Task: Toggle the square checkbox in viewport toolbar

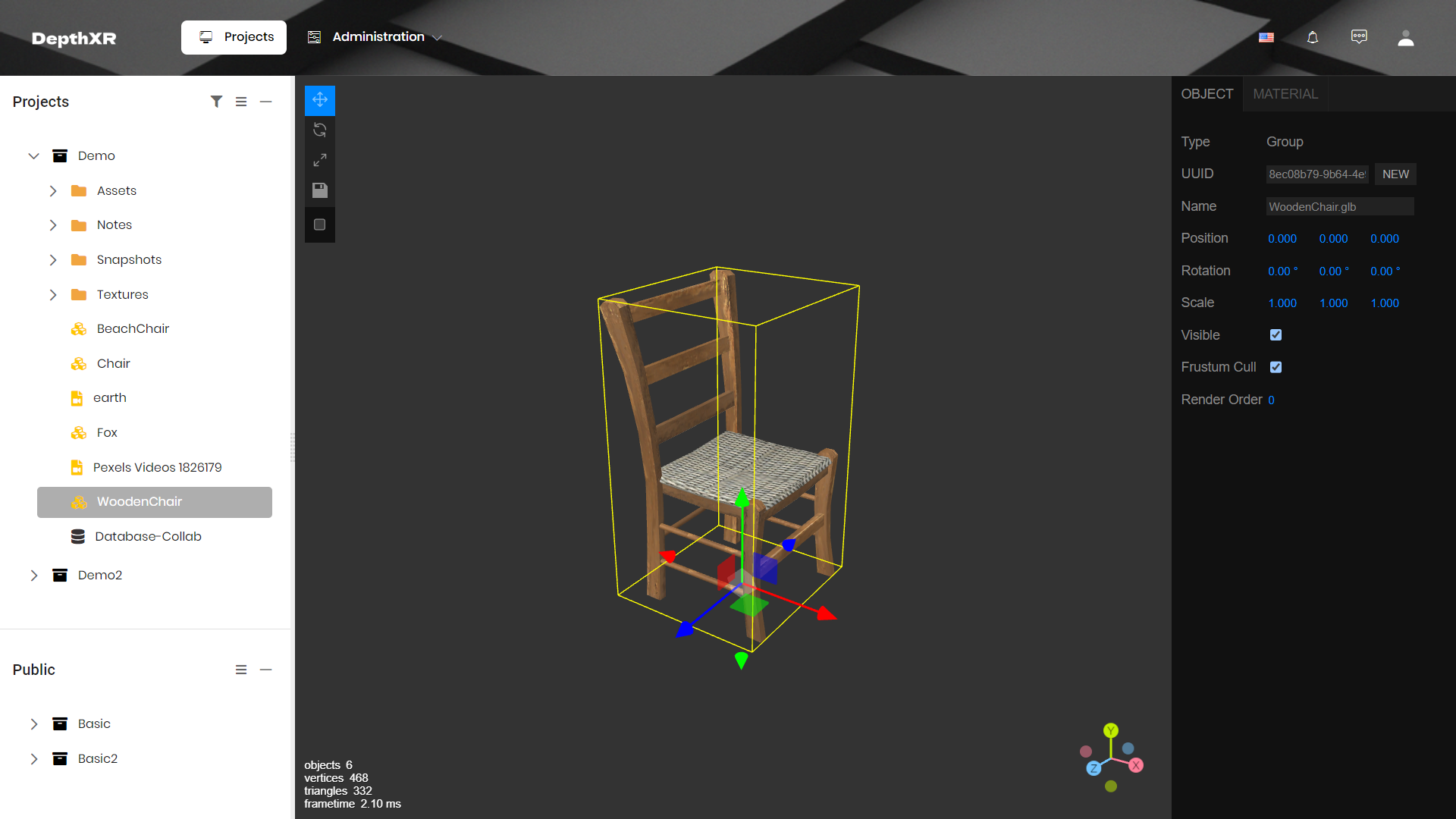Action: tap(320, 224)
